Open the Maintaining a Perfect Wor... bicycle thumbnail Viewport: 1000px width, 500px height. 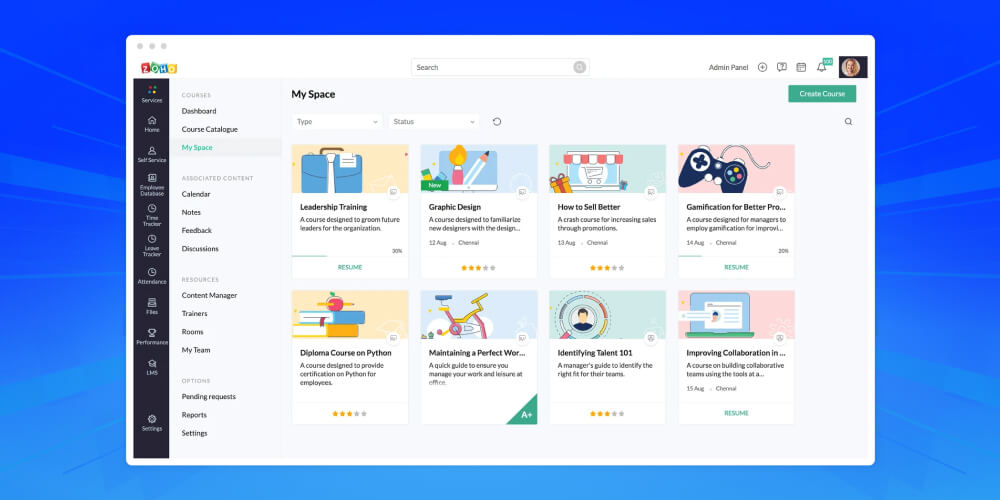tap(479, 315)
